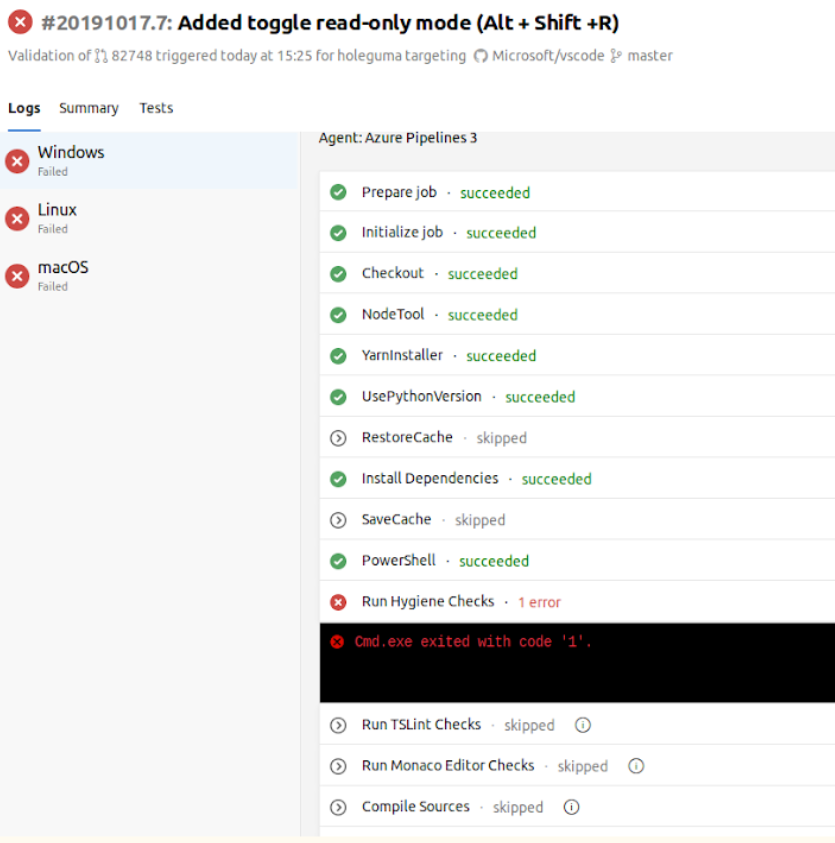The image size is (835, 843).
Task: Click the 'Agent: Azure Pipelines 3' header text
Action: coord(398,138)
